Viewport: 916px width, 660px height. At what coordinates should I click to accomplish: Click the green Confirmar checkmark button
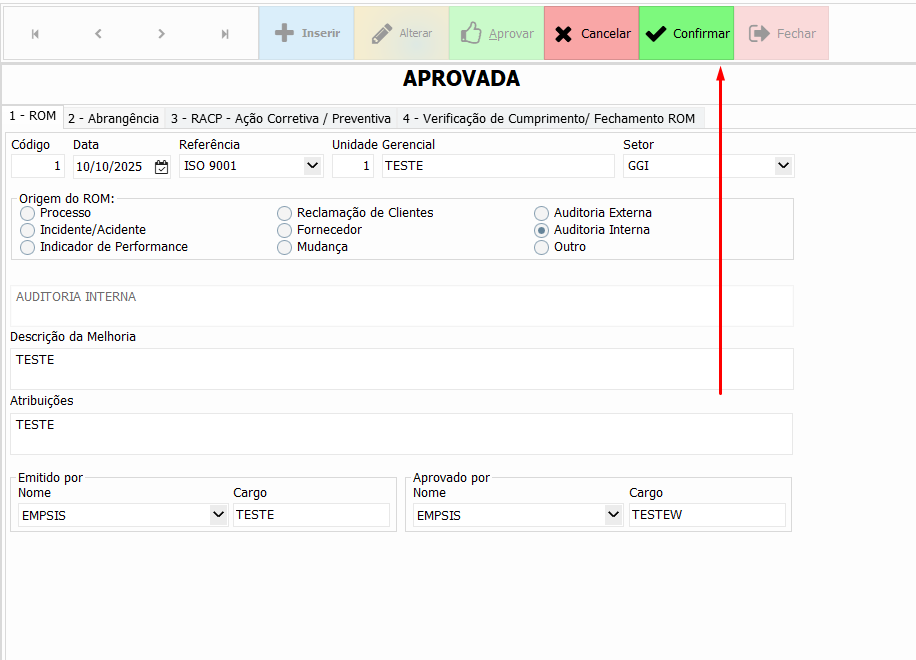point(686,34)
